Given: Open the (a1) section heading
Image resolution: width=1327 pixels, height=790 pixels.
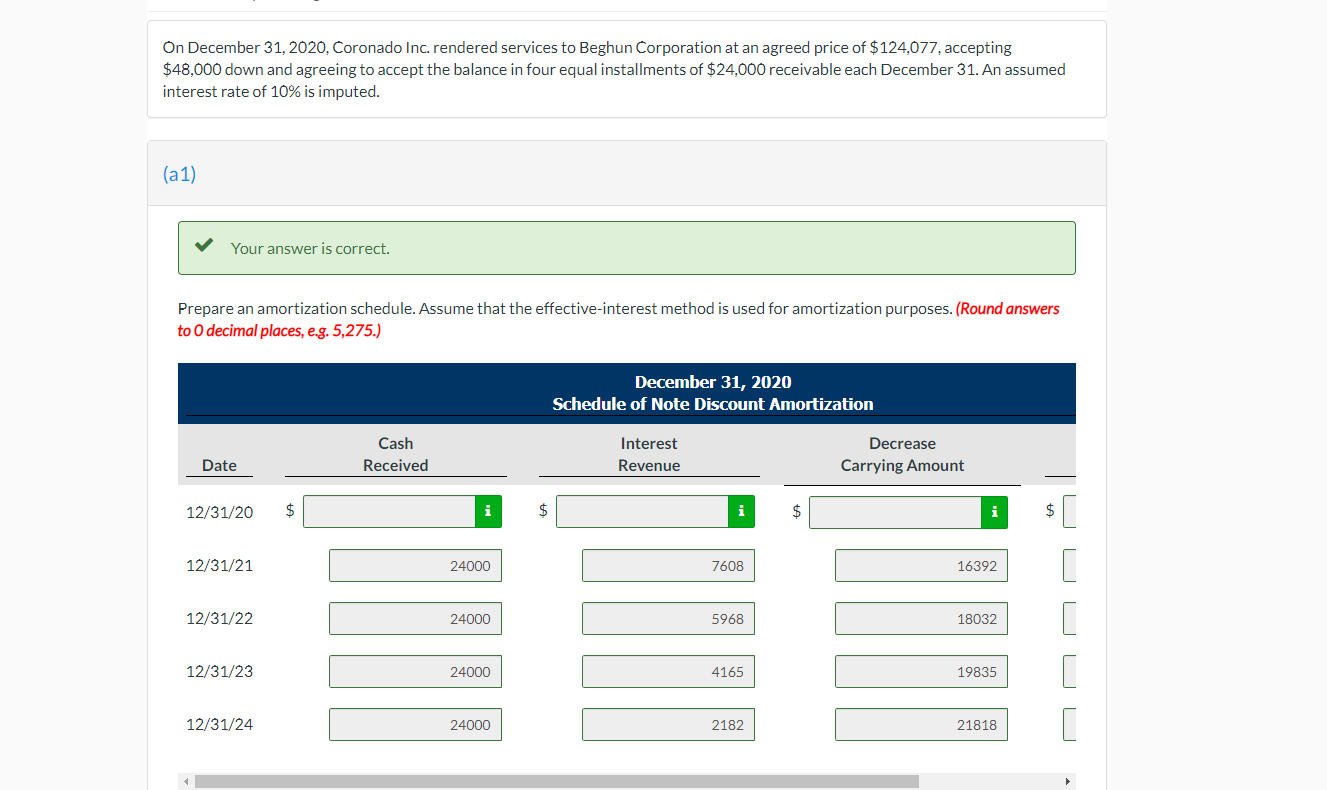Looking at the screenshot, I should tap(179, 173).
